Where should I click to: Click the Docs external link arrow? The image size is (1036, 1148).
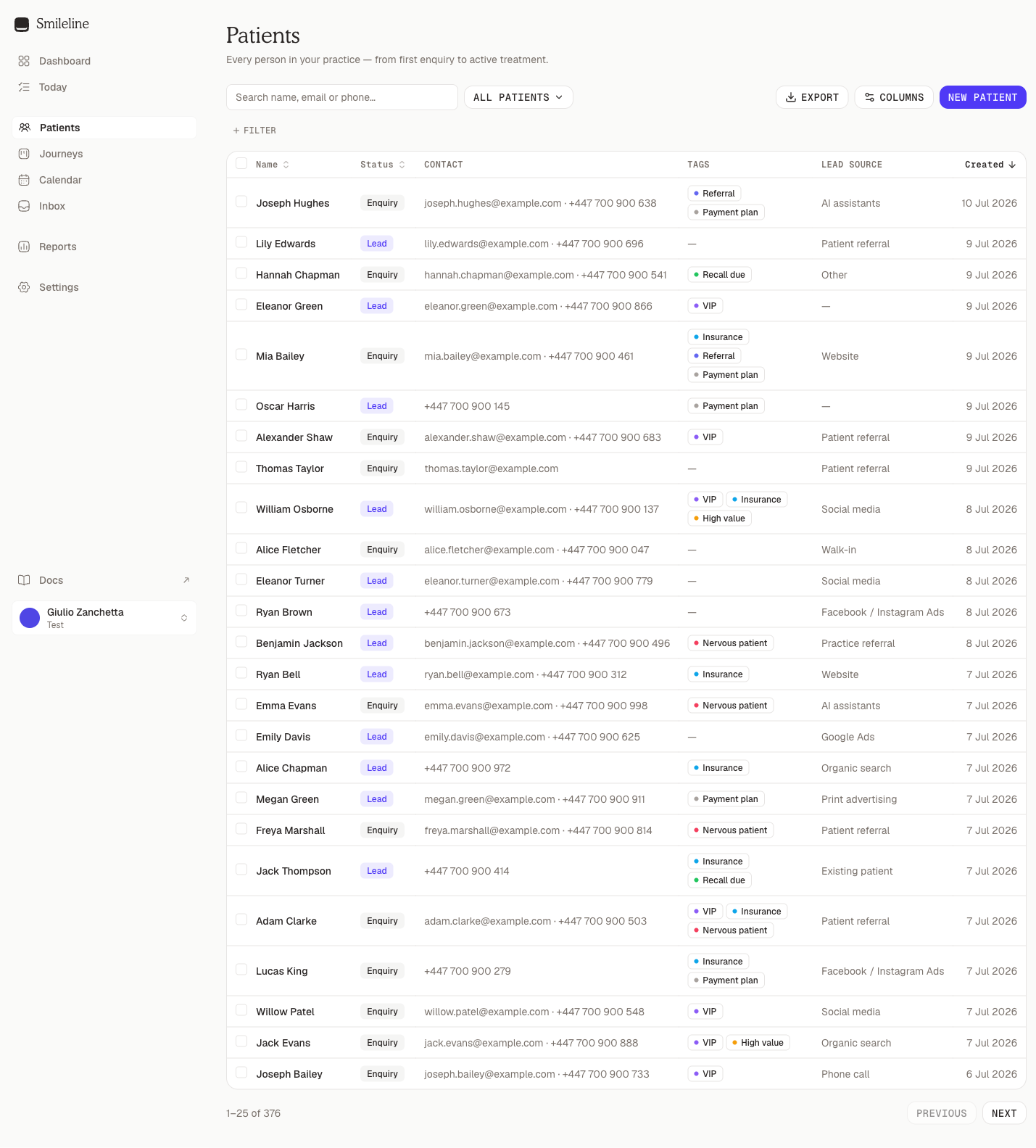click(186, 580)
